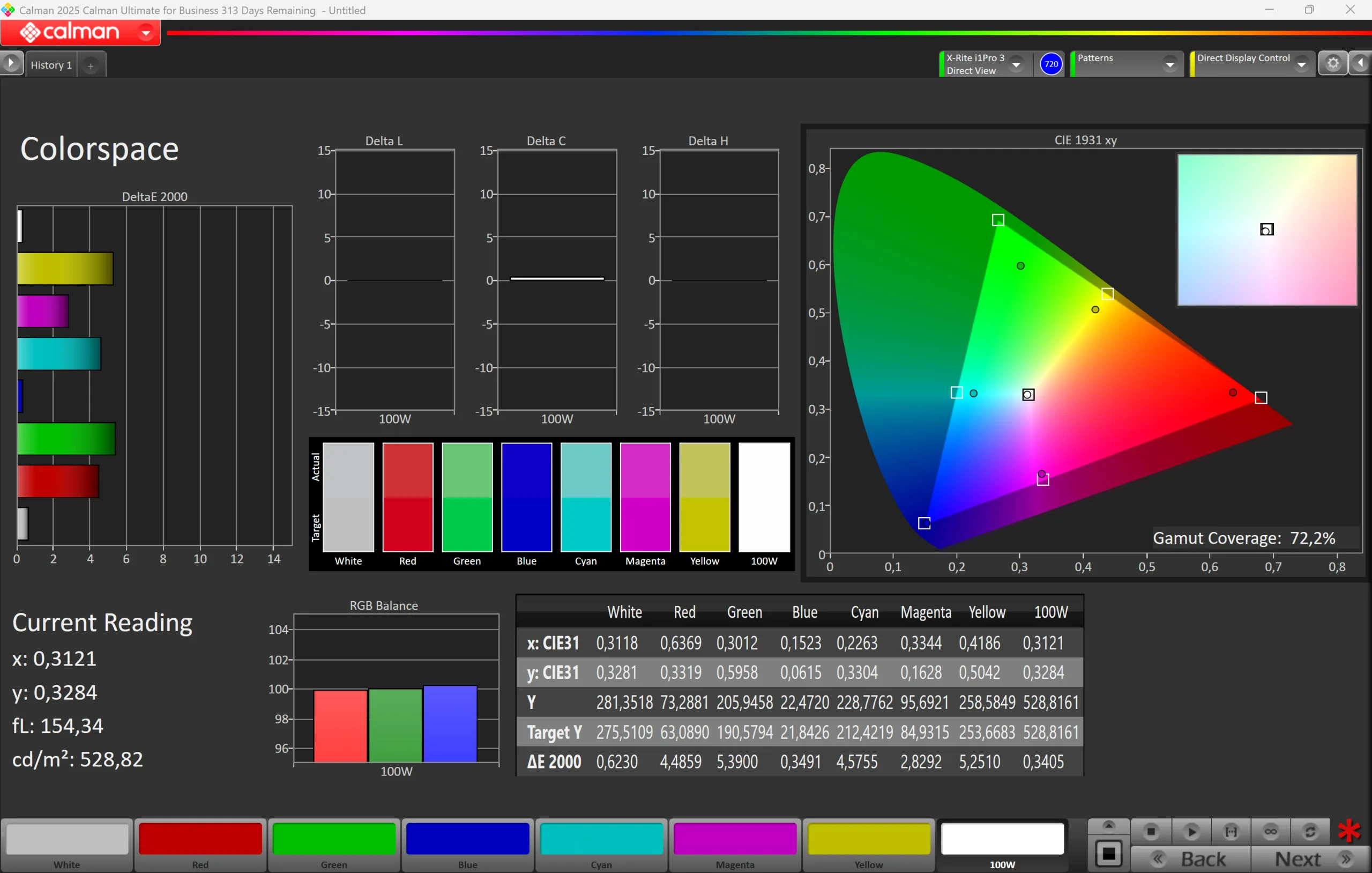Switch to the History 1 tab

[x=51, y=65]
